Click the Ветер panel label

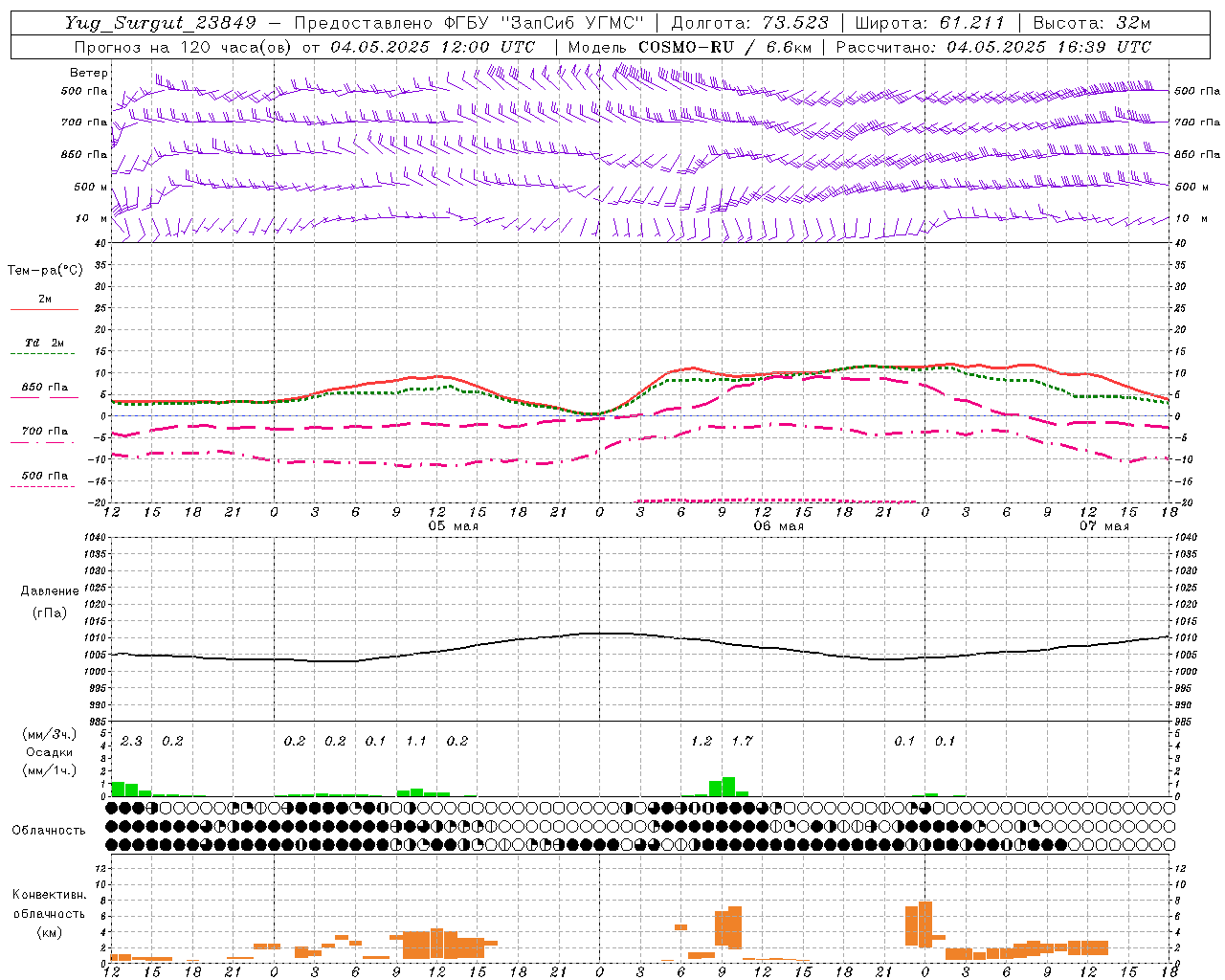89,73
